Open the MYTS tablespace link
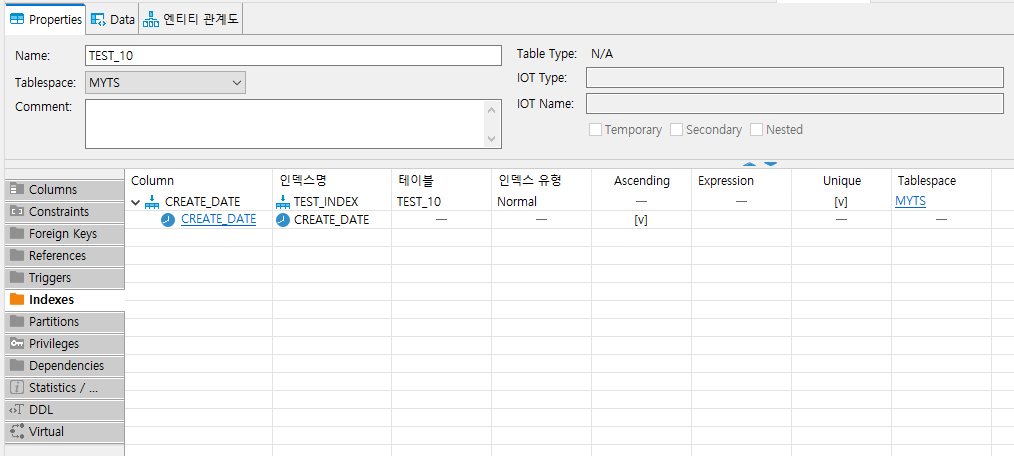The height and width of the screenshot is (456, 1014). coord(910,201)
